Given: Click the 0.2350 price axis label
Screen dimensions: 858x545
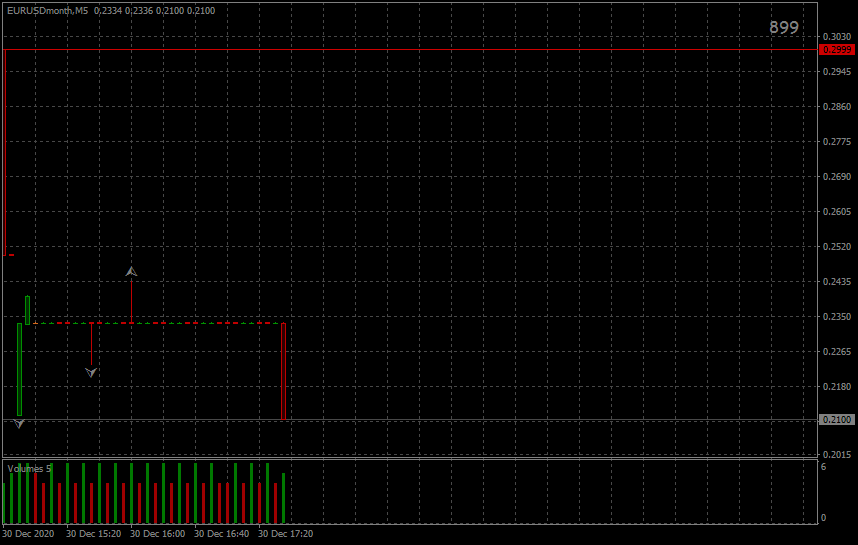Looking at the screenshot, I should [837, 317].
